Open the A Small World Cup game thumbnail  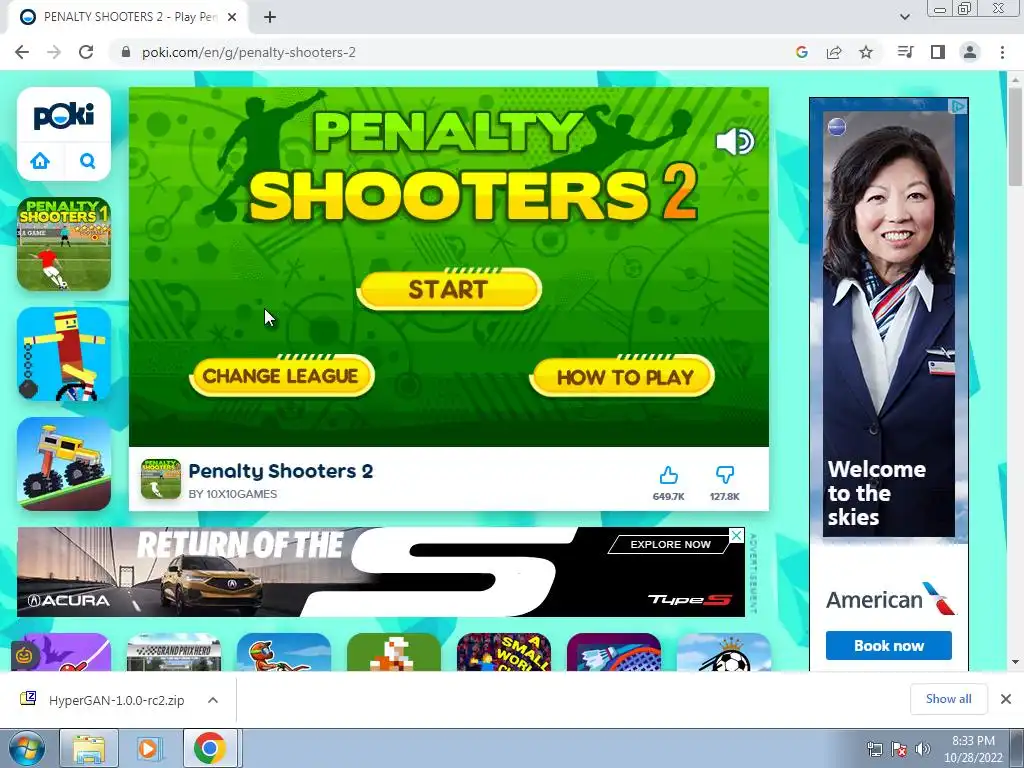[504, 652]
